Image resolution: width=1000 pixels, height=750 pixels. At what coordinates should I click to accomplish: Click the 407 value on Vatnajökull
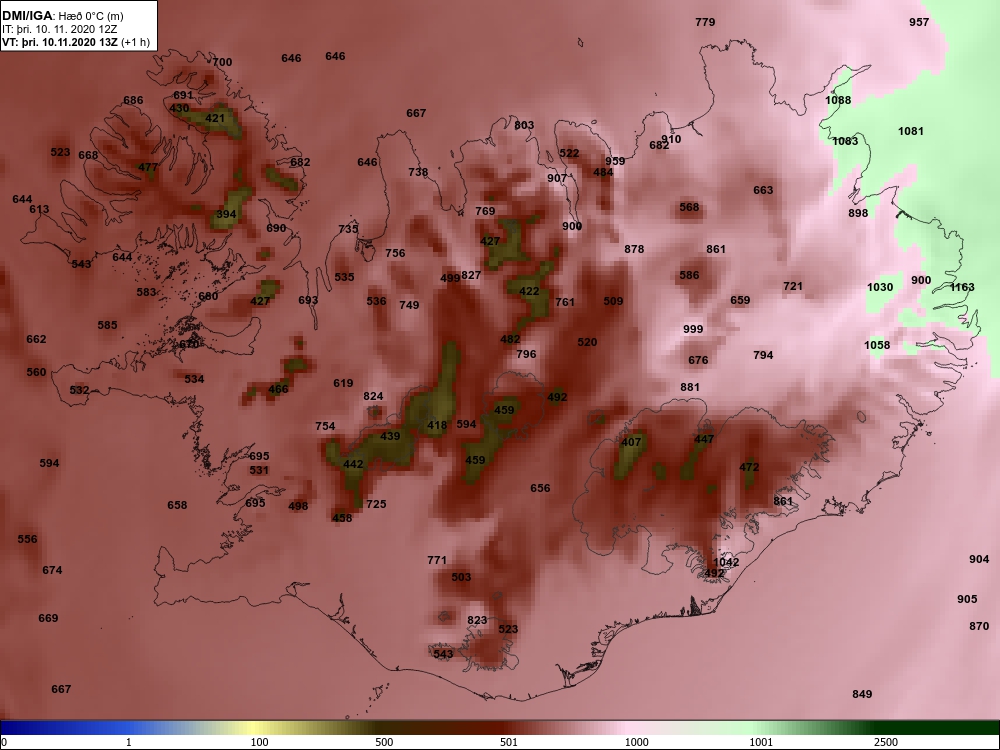(x=631, y=442)
